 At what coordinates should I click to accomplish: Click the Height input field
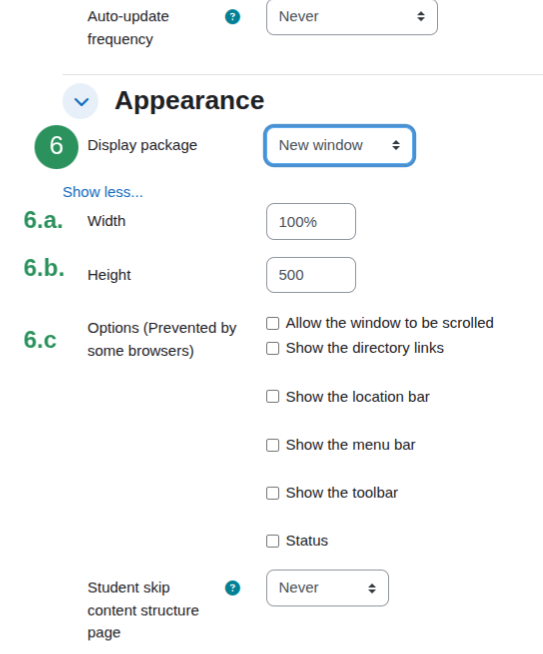click(x=311, y=275)
